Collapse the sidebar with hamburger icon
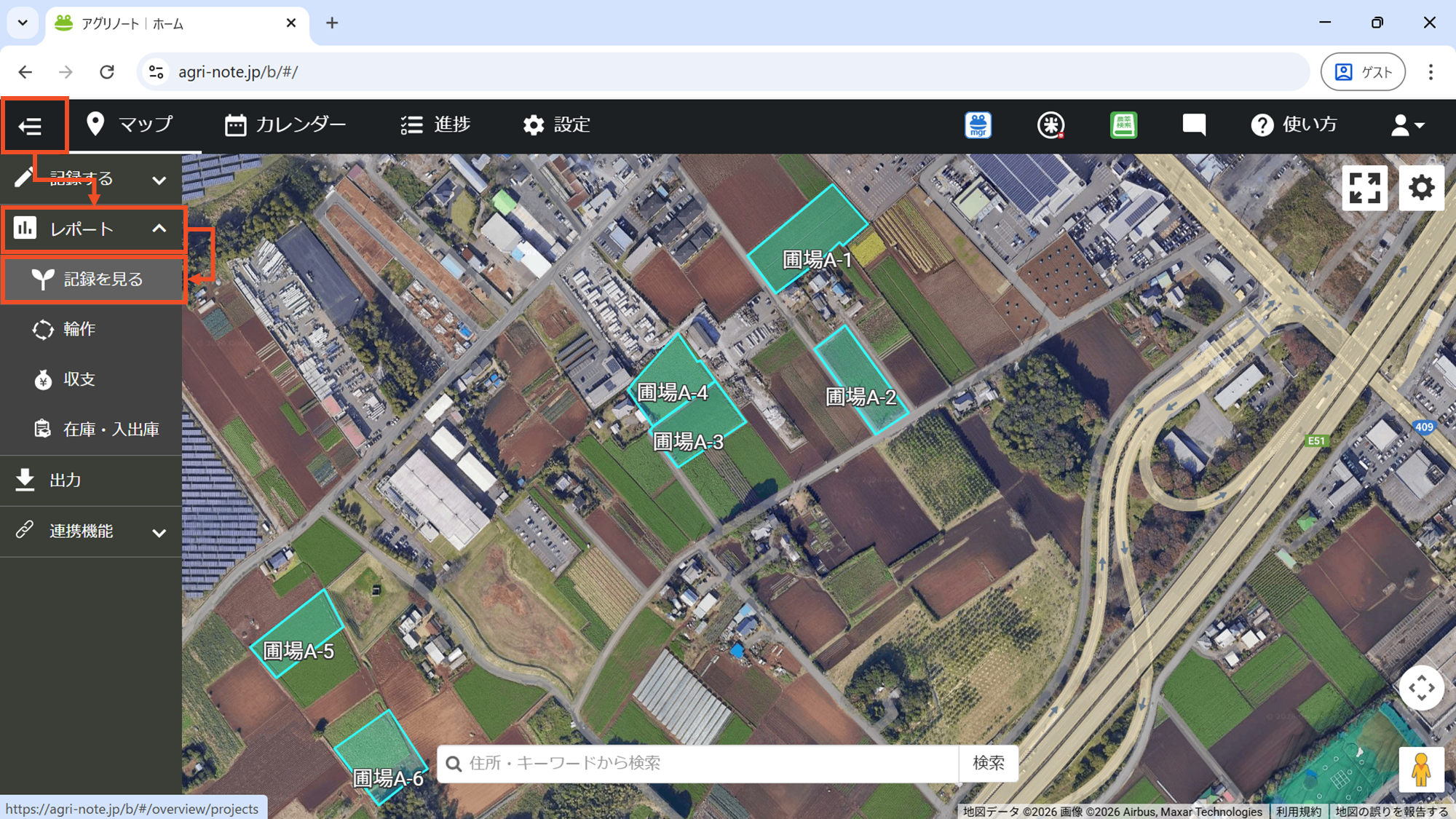Viewport: 1456px width, 819px height. [31, 126]
